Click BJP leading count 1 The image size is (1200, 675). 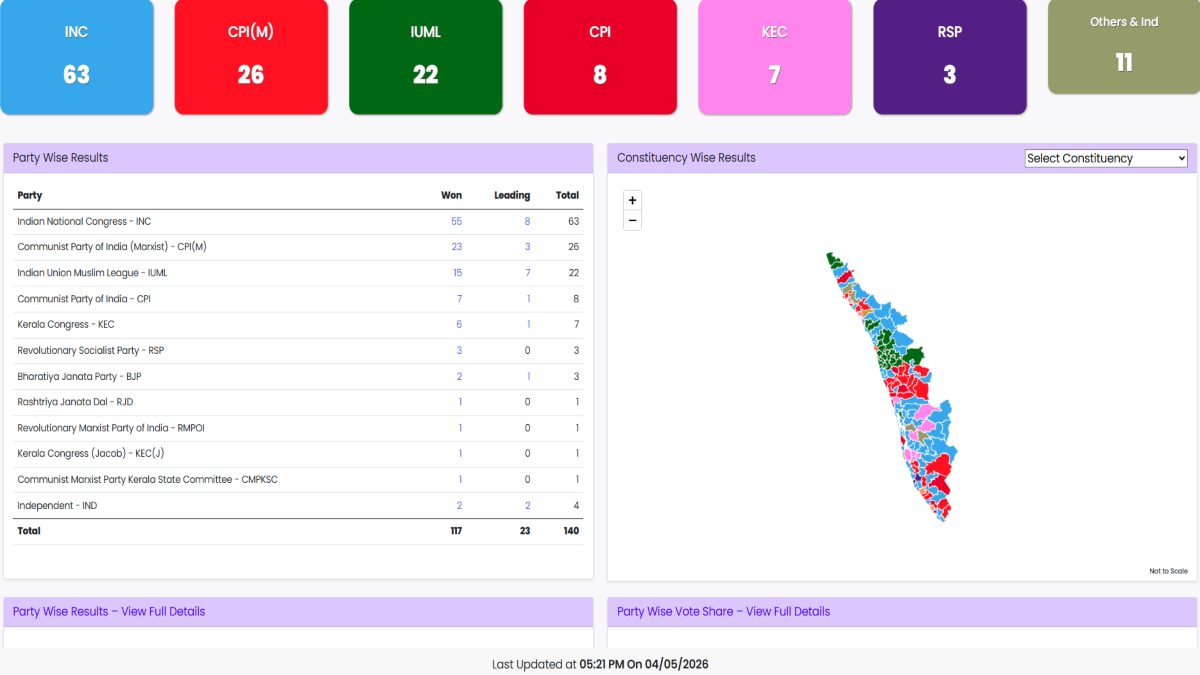coord(528,376)
